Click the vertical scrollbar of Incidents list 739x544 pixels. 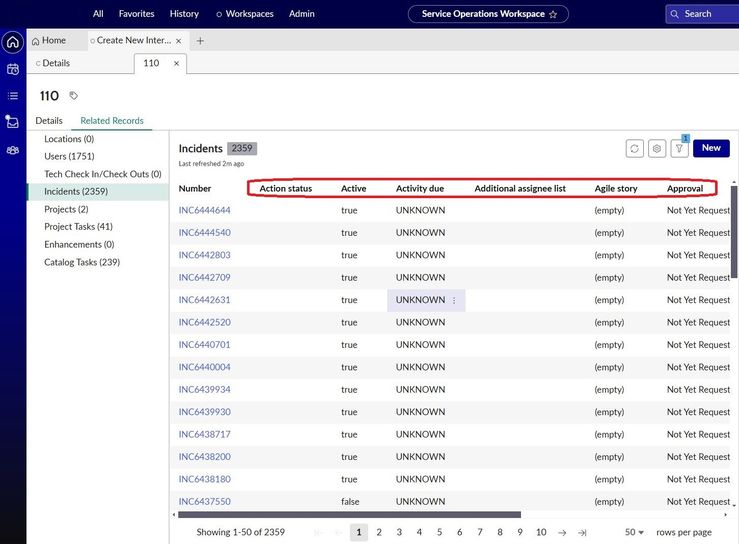pos(734,232)
